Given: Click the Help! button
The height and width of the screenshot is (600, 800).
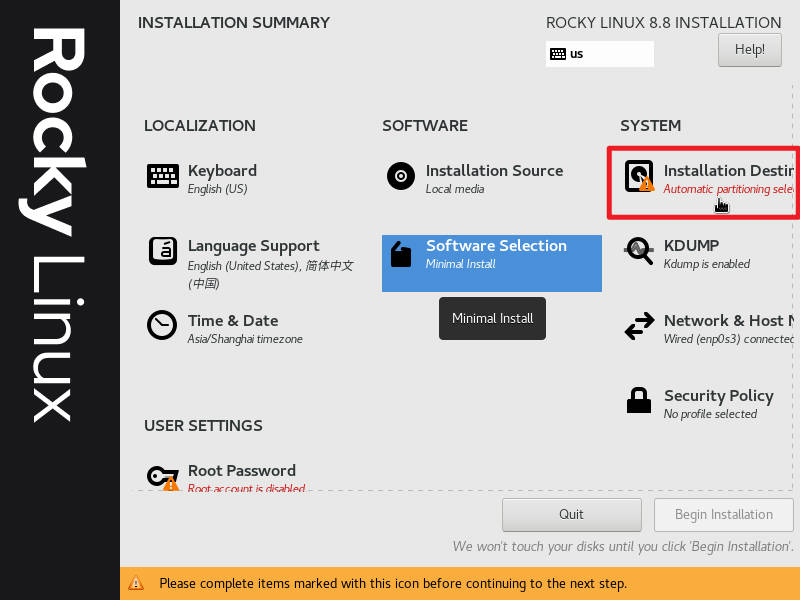Looking at the screenshot, I should tap(749, 49).
